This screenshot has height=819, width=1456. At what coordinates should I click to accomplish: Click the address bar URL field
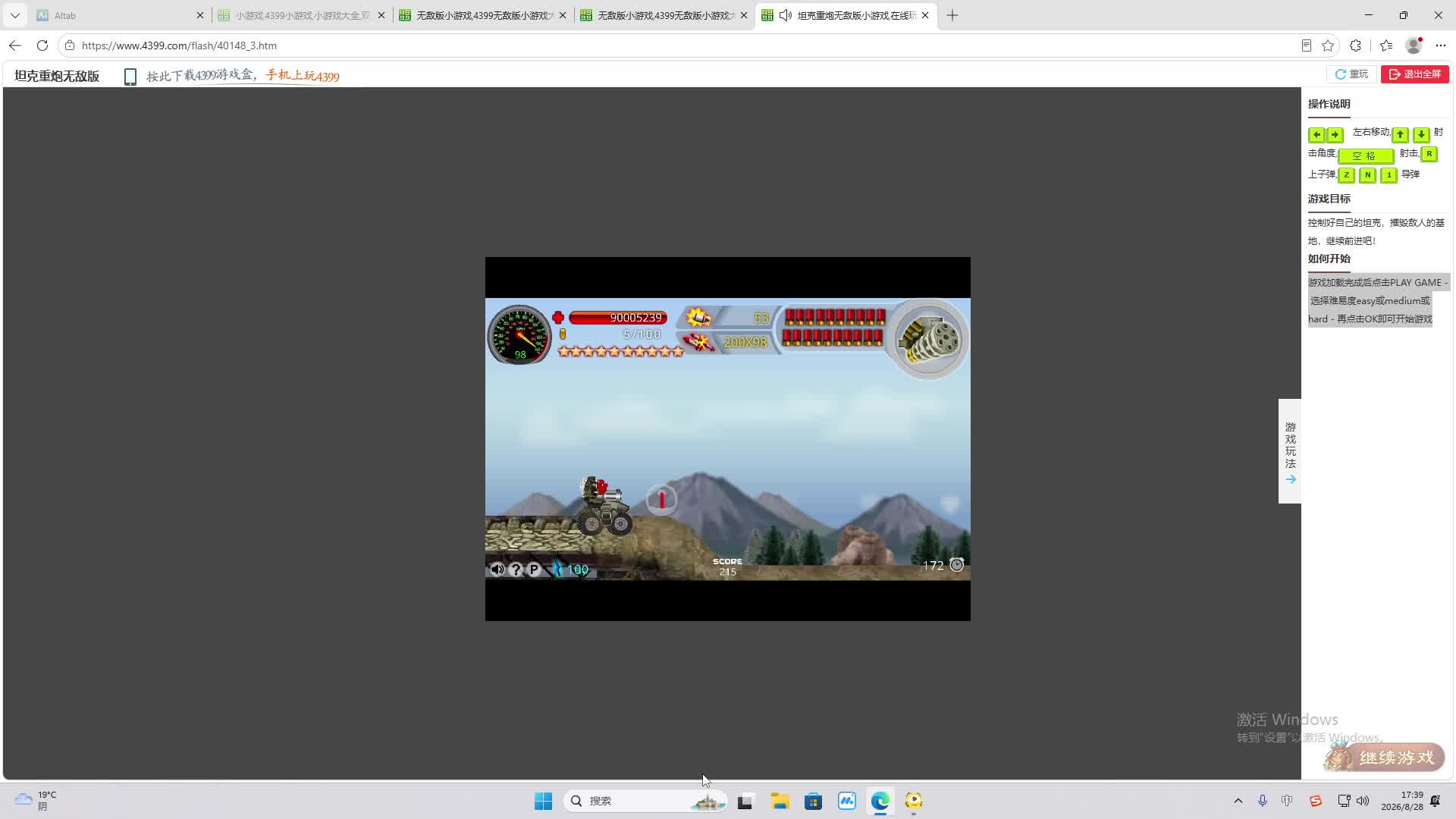pyautogui.click(x=682, y=45)
